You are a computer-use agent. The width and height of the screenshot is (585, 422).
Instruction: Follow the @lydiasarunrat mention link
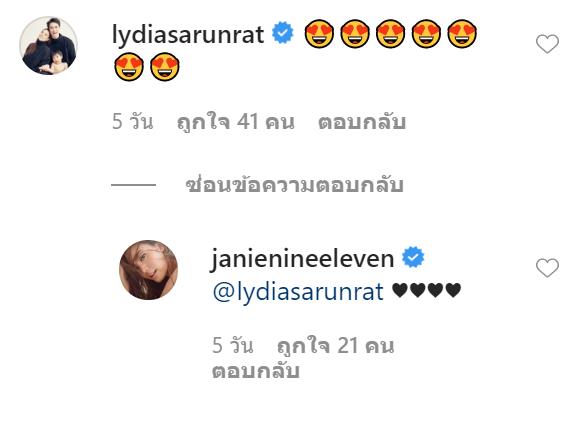point(298,292)
